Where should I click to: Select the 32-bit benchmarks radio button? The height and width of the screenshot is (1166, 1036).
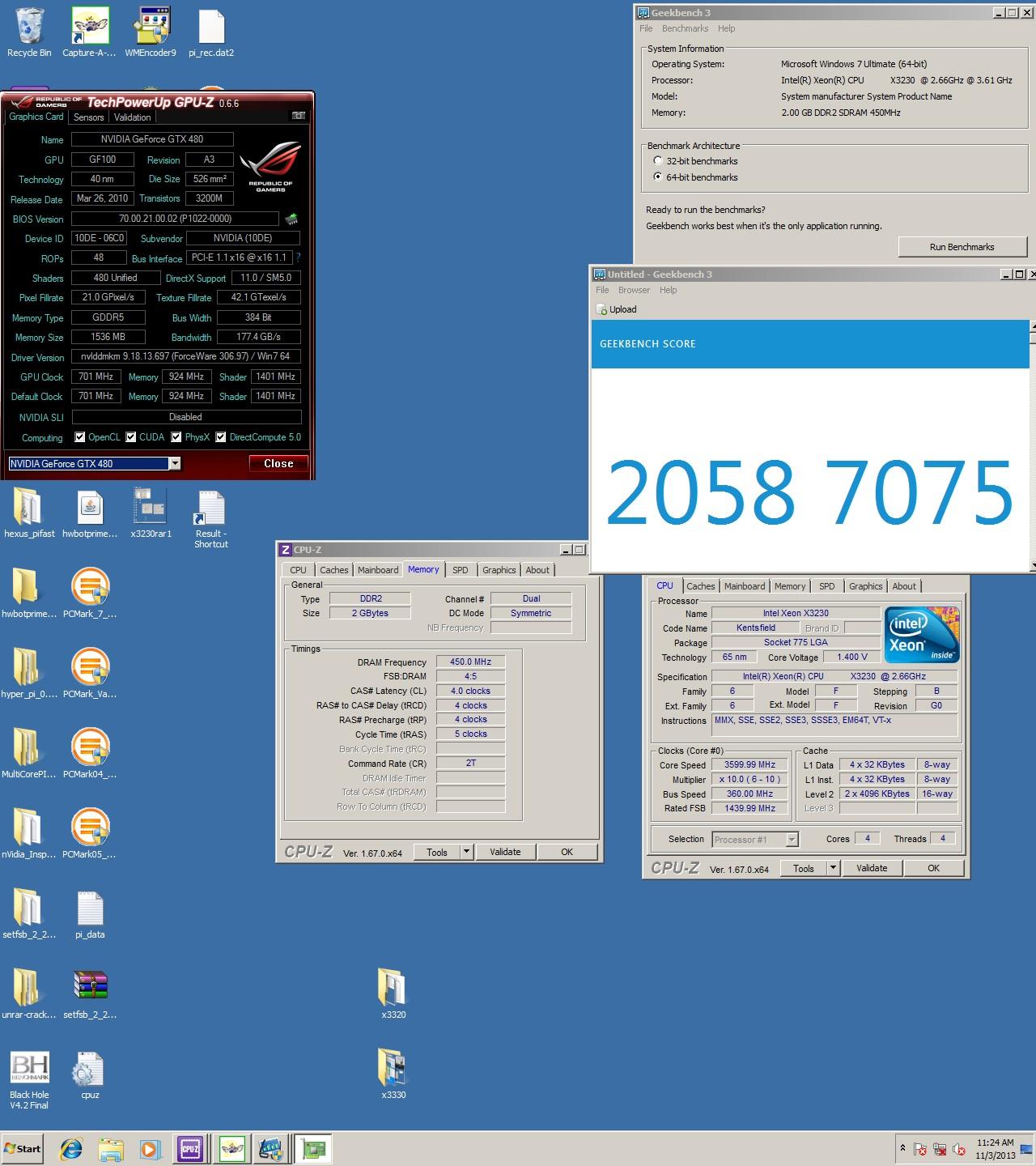click(x=658, y=160)
